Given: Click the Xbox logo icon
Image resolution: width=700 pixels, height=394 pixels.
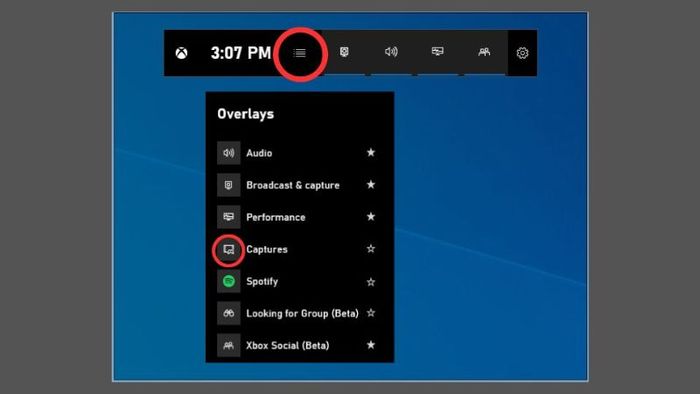Looking at the screenshot, I should (x=181, y=53).
